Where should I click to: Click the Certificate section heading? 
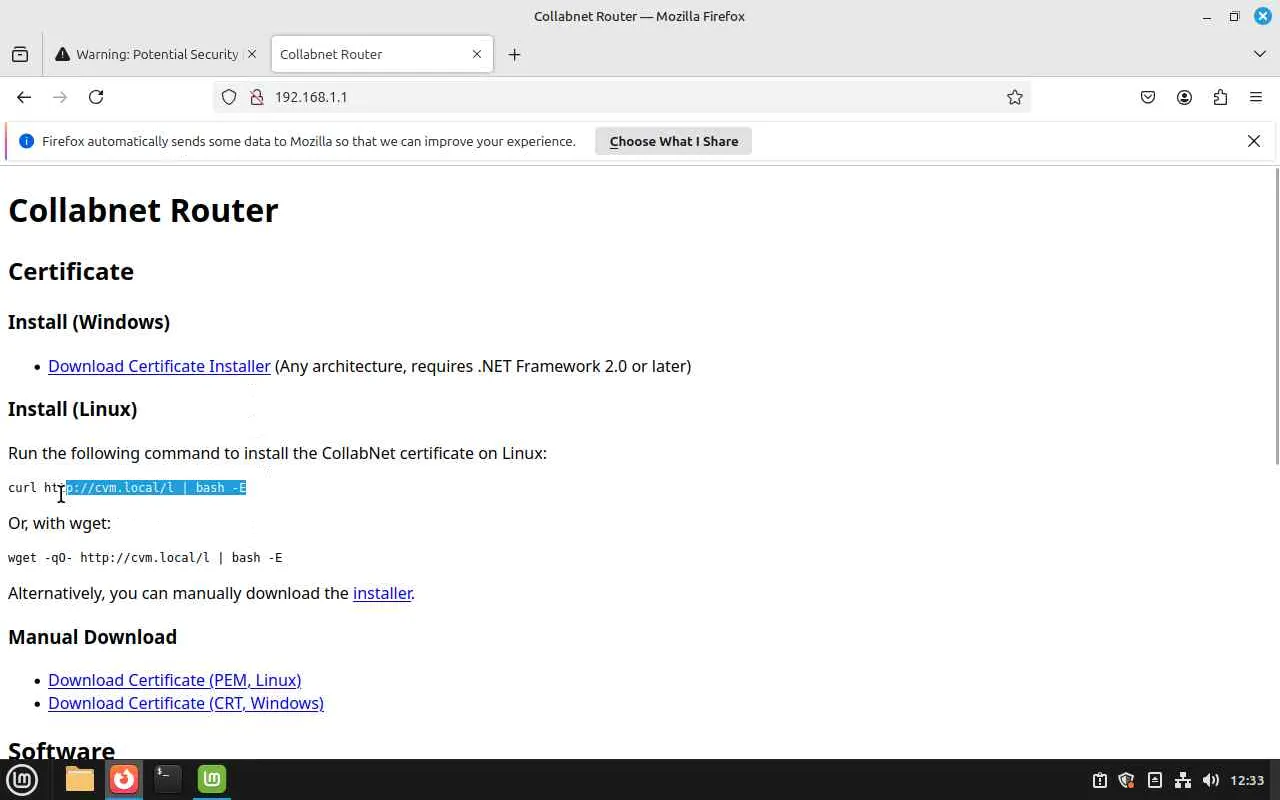(x=71, y=272)
